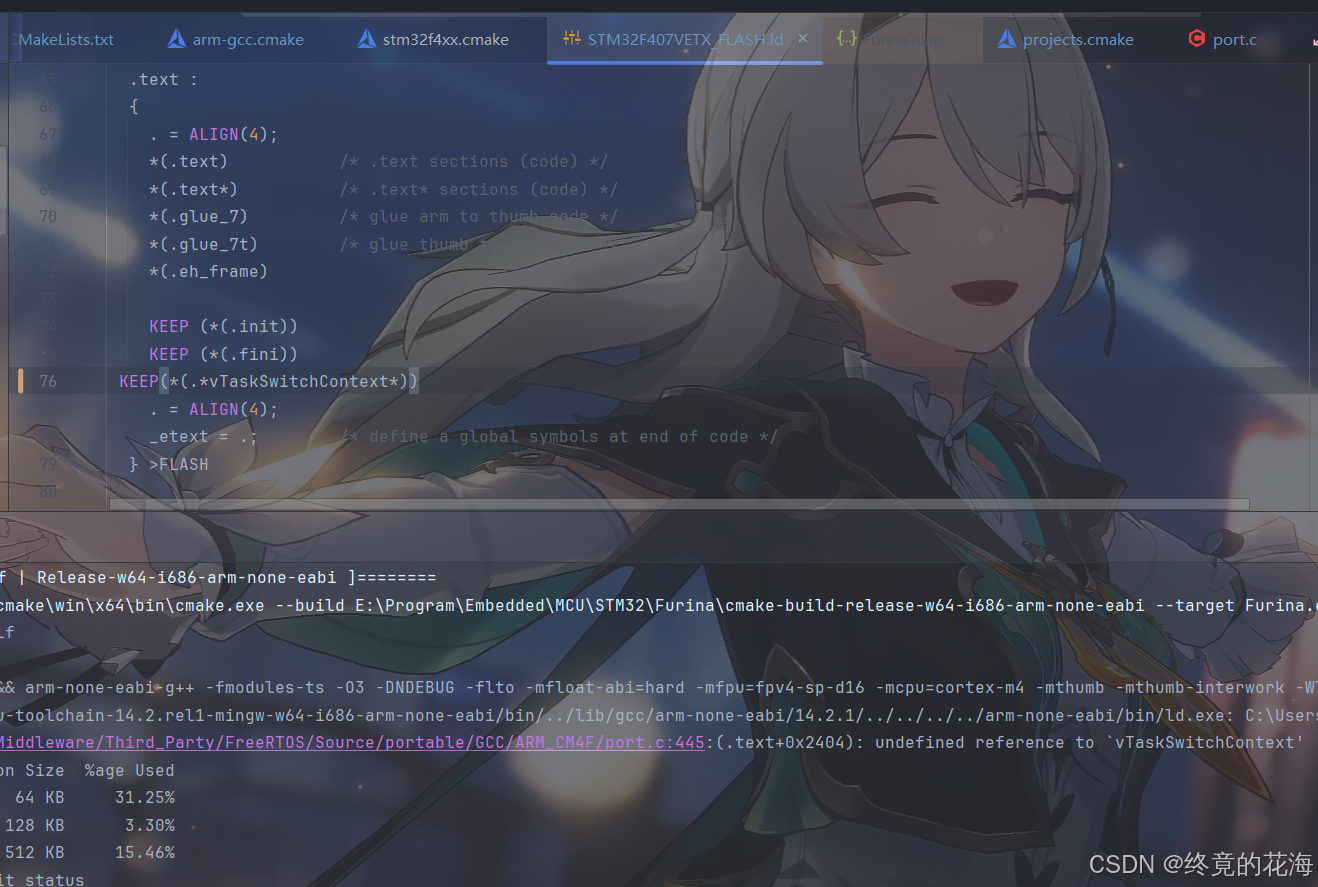Click the ld.exe linker path line

659,715
